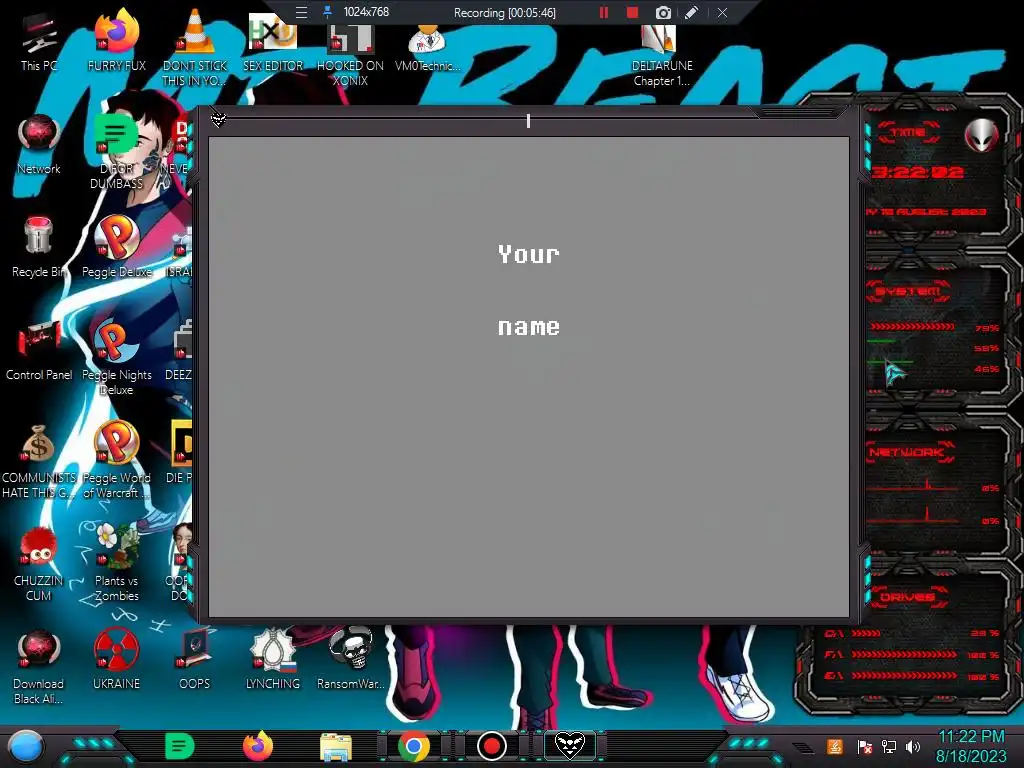This screenshot has width=1024, height=768.
Task: Click the TIME header on the gadget
Action: (908, 132)
